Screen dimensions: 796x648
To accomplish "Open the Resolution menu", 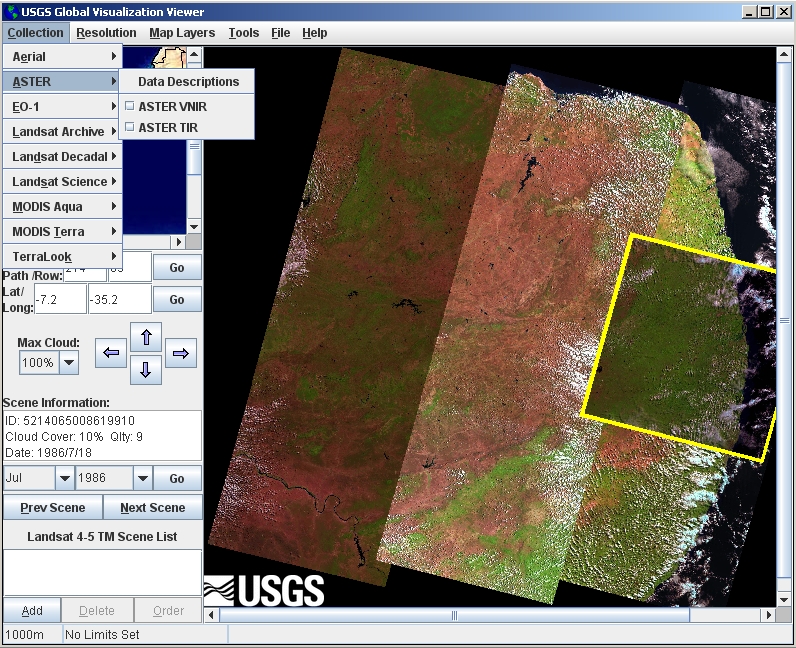I will 106,33.
